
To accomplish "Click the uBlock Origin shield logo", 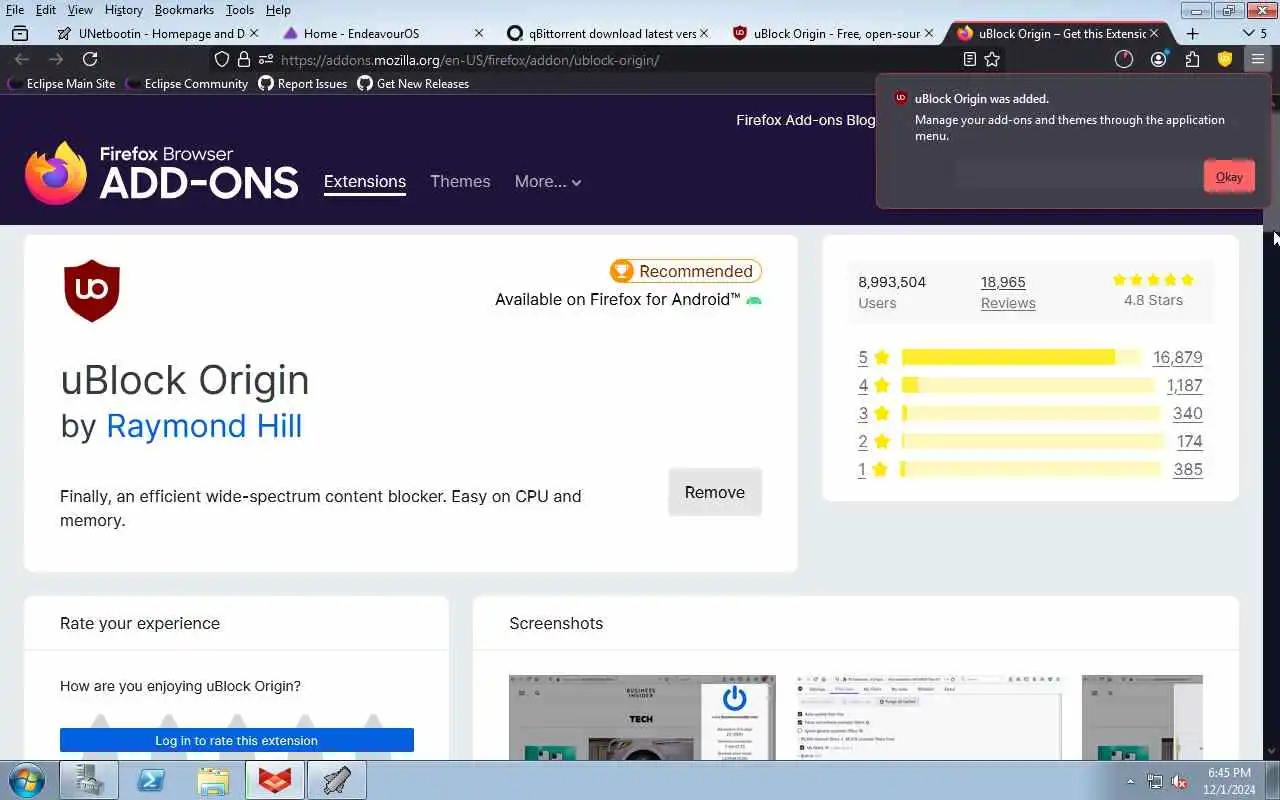I will (92, 291).
